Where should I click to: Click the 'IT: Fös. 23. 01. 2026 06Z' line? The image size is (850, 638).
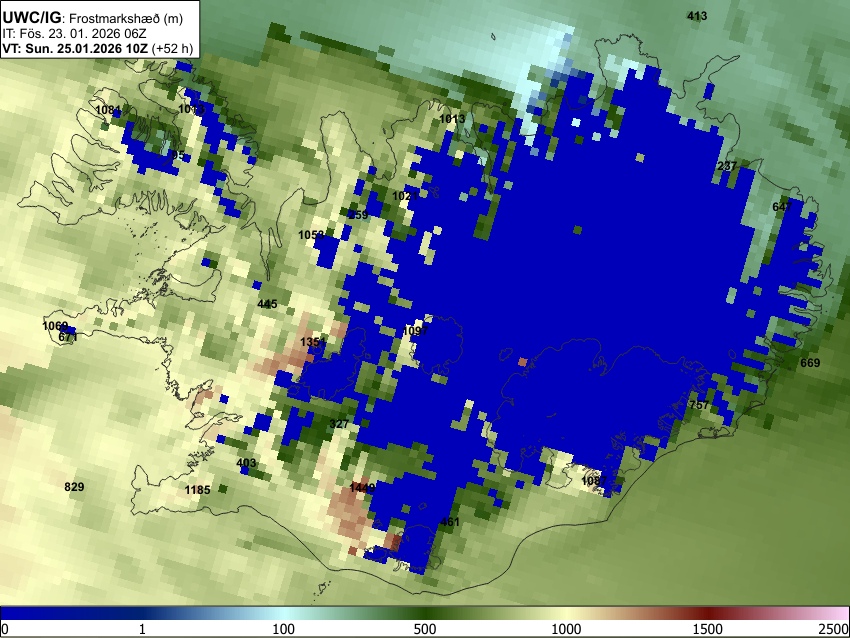(74, 34)
